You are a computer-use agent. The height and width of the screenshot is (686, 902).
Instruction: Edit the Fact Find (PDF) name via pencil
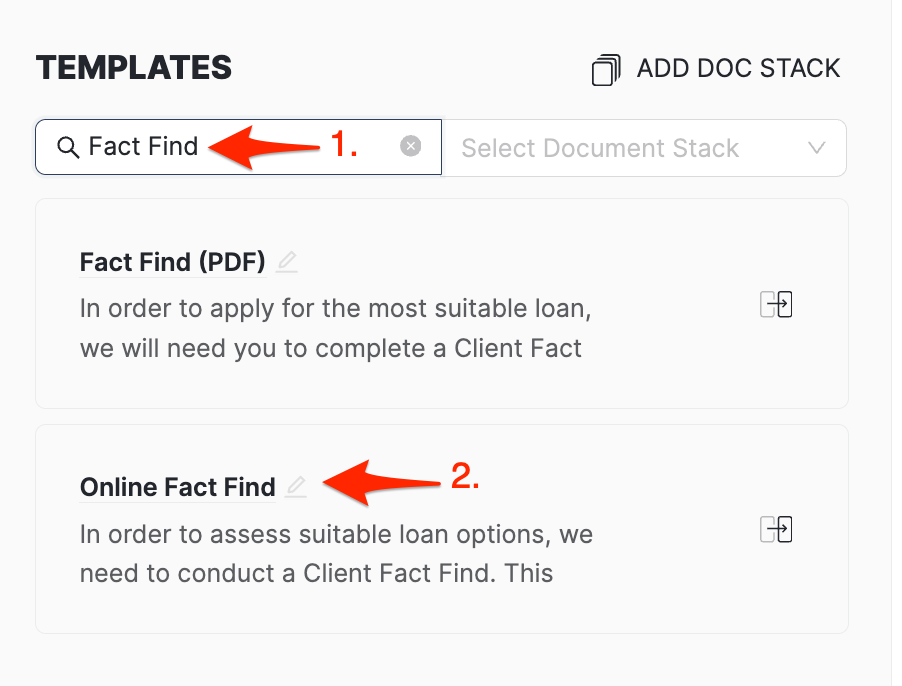coord(287,262)
